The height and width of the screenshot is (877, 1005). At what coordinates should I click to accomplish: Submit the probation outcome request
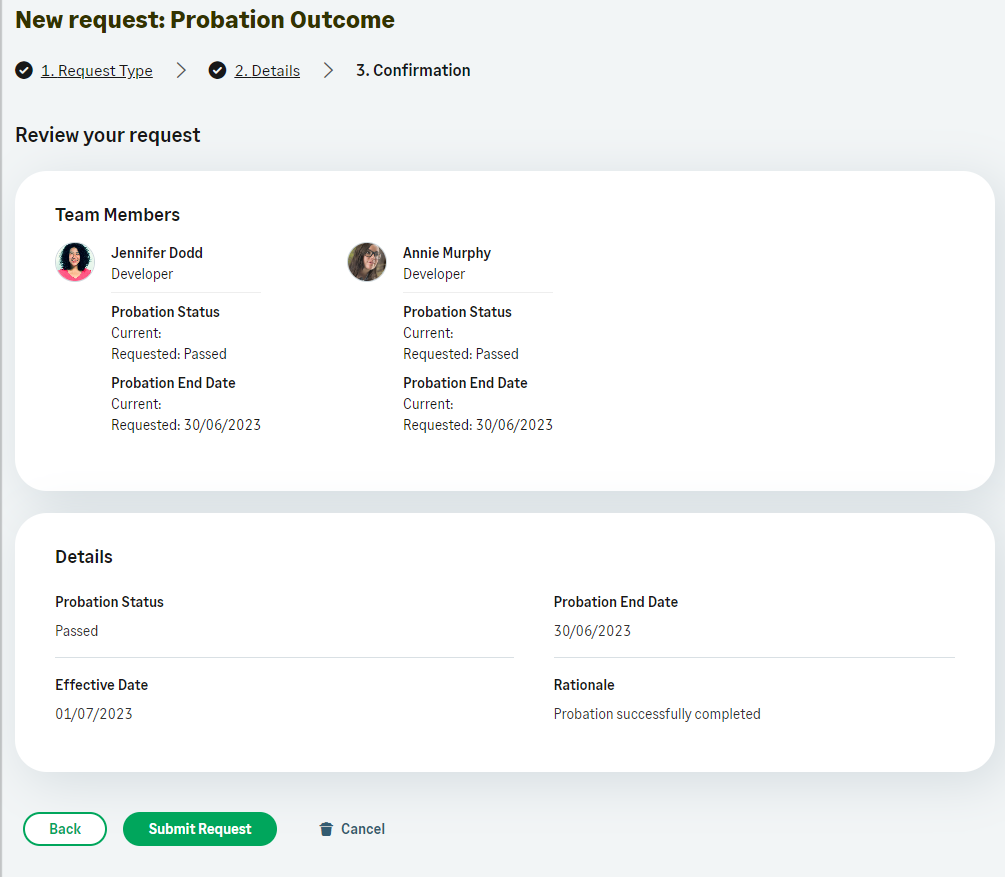point(200,829)
